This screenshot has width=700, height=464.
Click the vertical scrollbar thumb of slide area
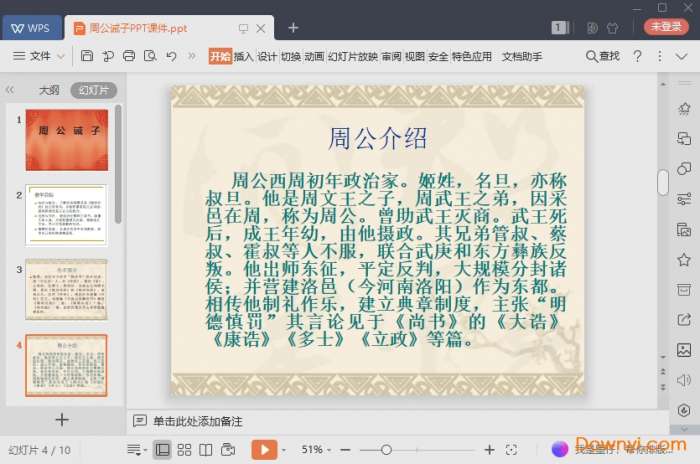point(663,182)
